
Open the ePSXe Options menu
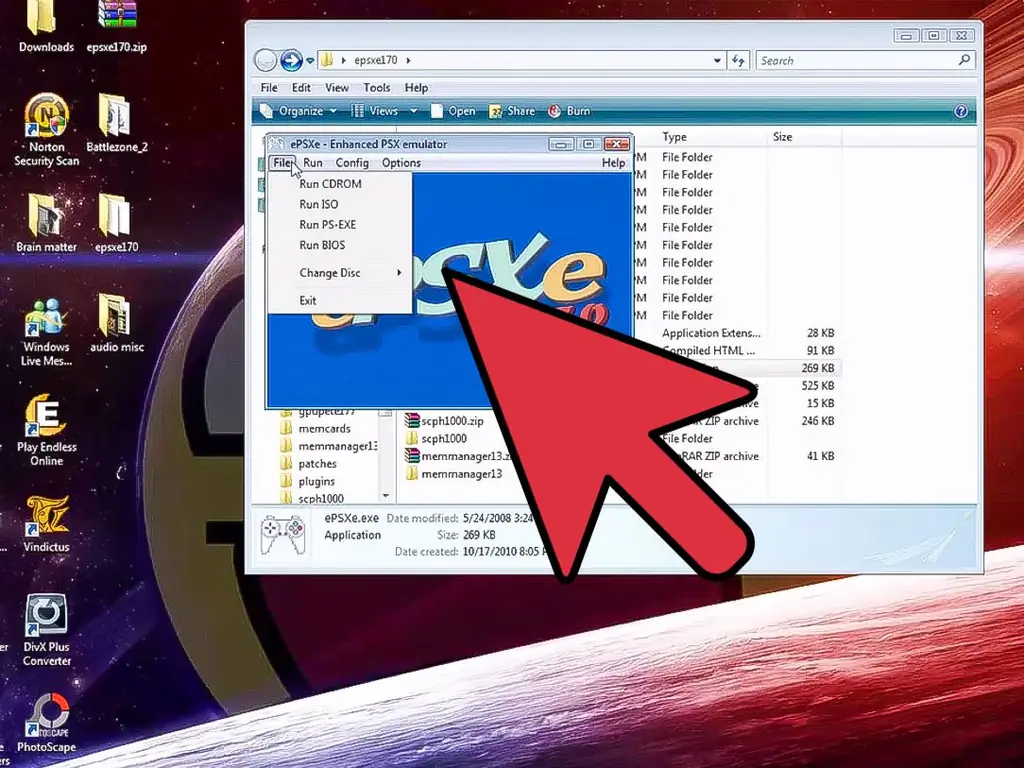pyautogui.click(x=401, y=163)
